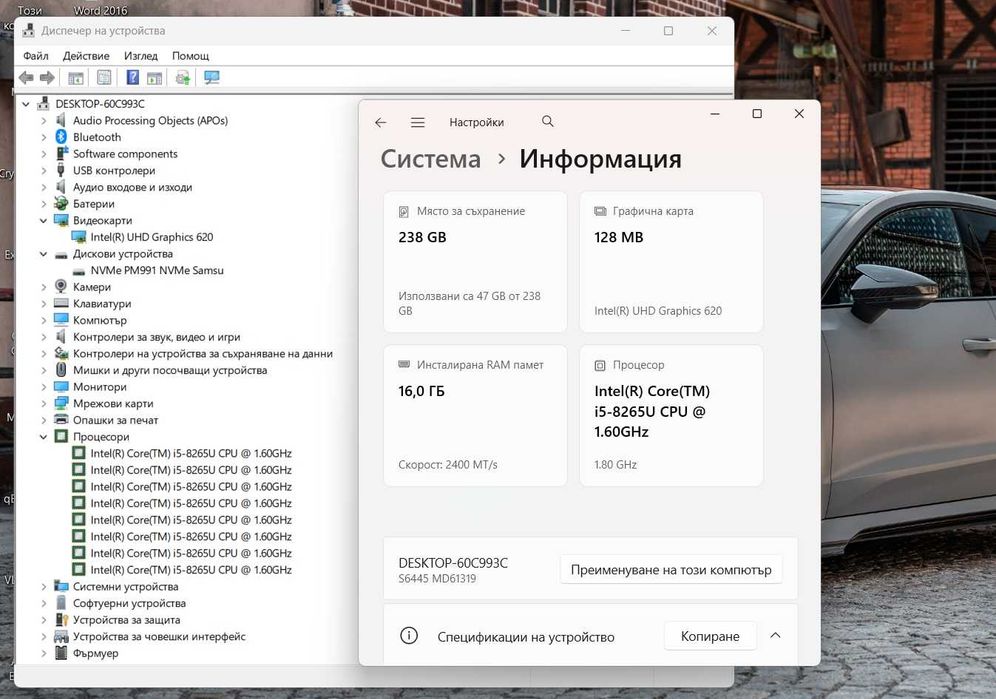
Task: Select Intel(R) UHD Graphics 620 tree device
Action: click(x=151, y=237)
